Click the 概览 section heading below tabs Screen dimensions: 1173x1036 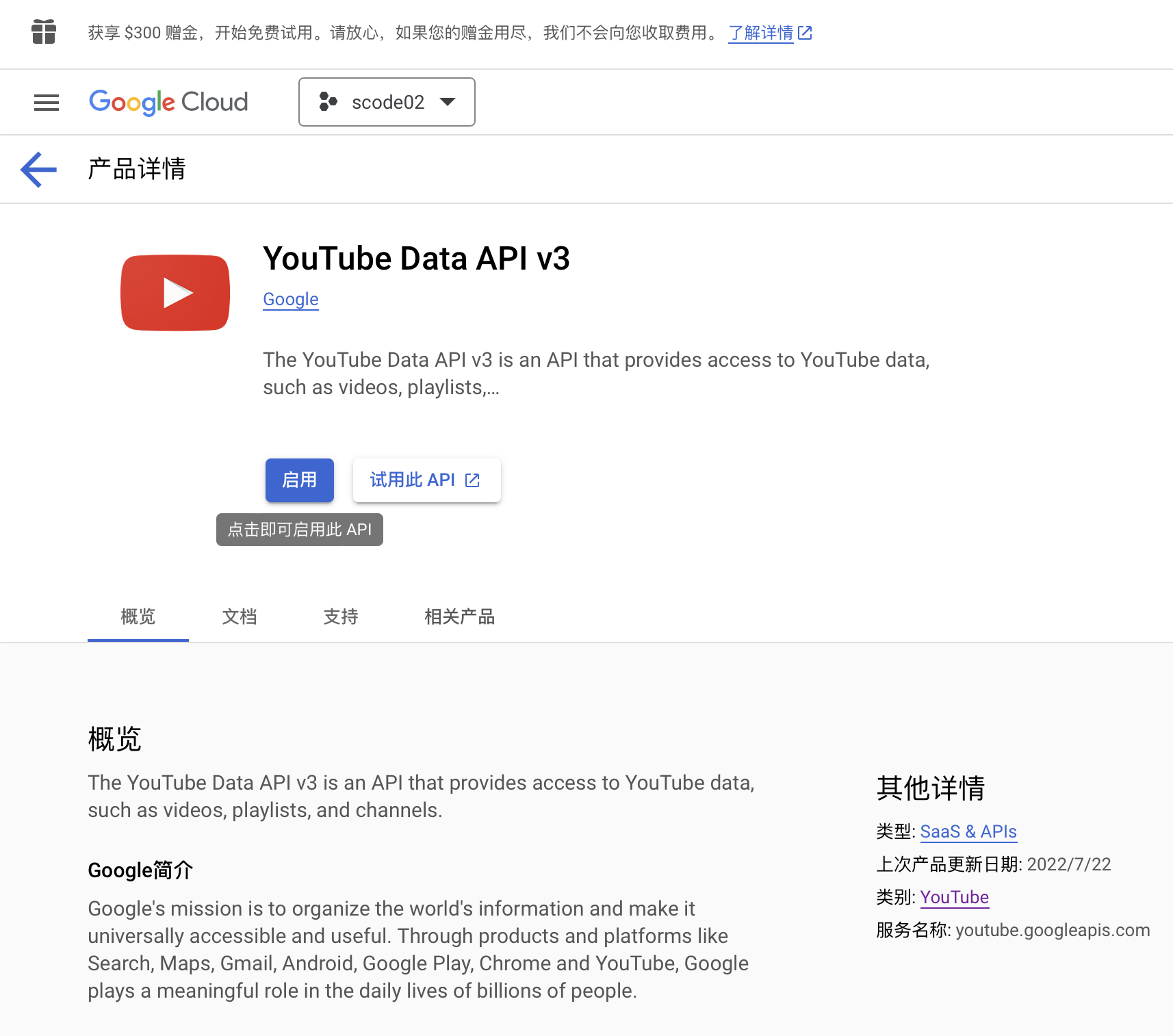tap(115, 740)
